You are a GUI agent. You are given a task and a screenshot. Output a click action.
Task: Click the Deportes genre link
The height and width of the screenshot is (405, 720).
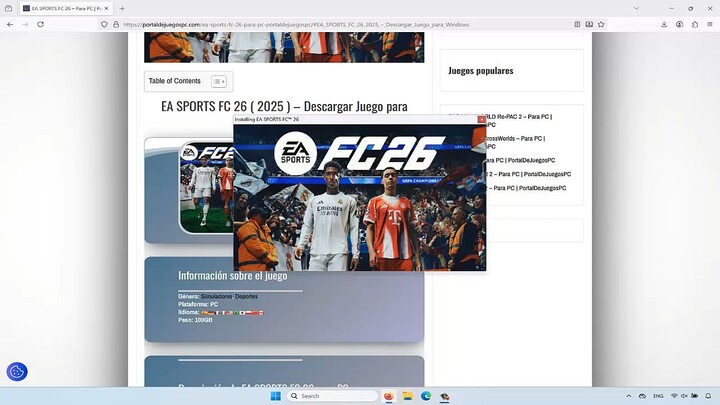coord(246,297)
